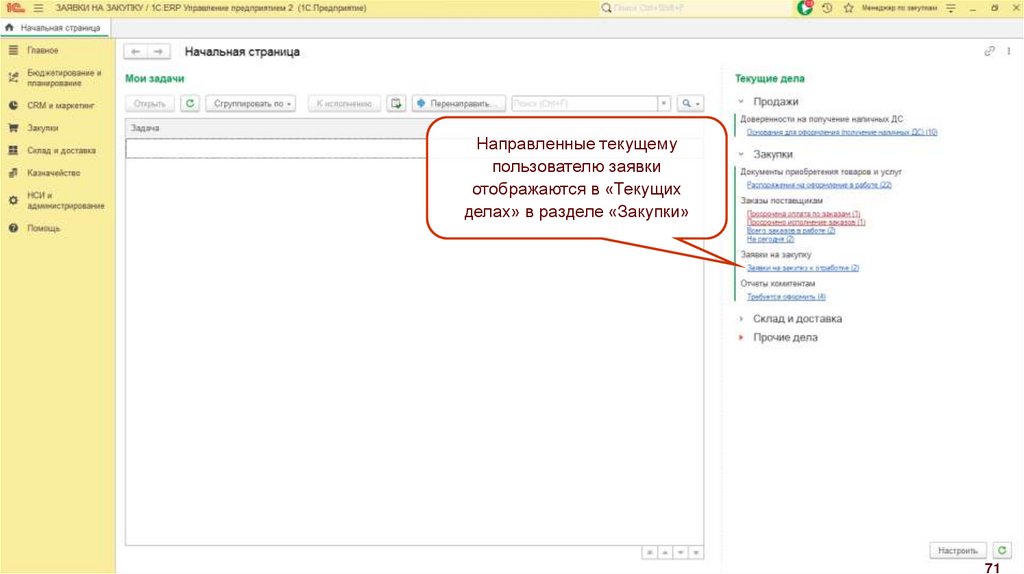Image resolution: width=1024 pixels, height=574 pixels.
Task: Open the На сегодня link
Action: point(771,239)
